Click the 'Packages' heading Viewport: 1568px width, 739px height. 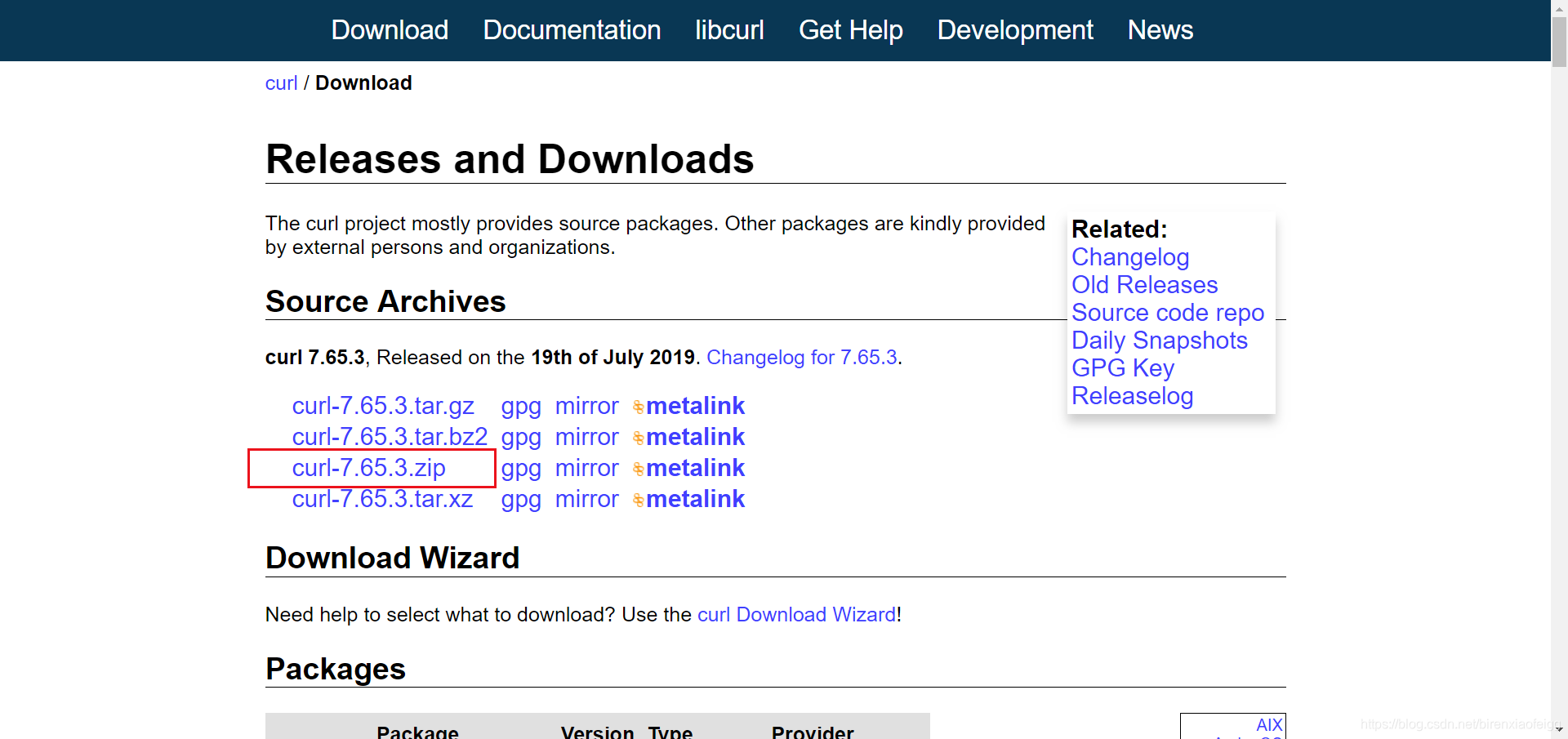click(x=336, y=669)
